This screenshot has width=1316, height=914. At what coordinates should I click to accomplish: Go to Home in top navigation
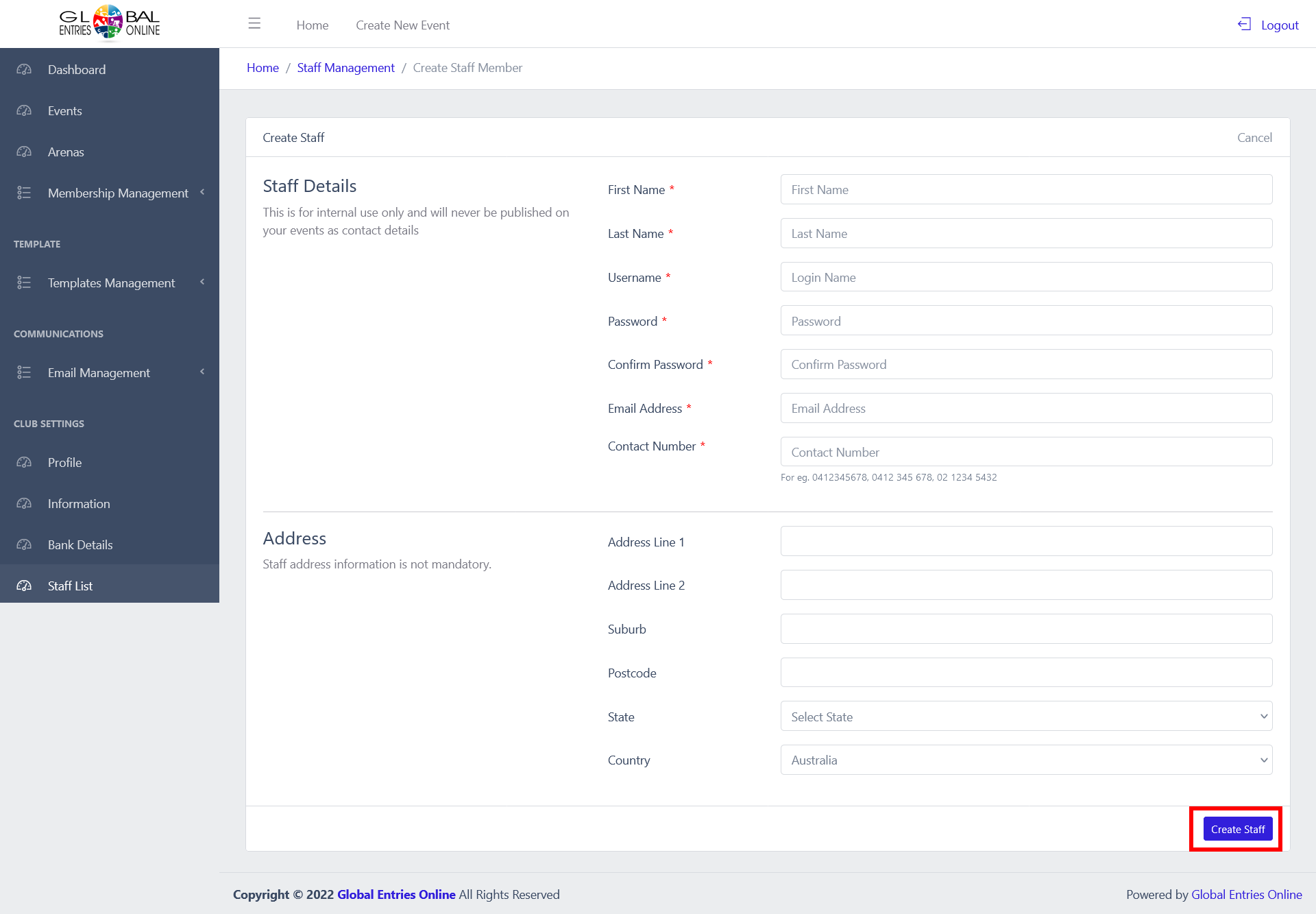(312, 25)
